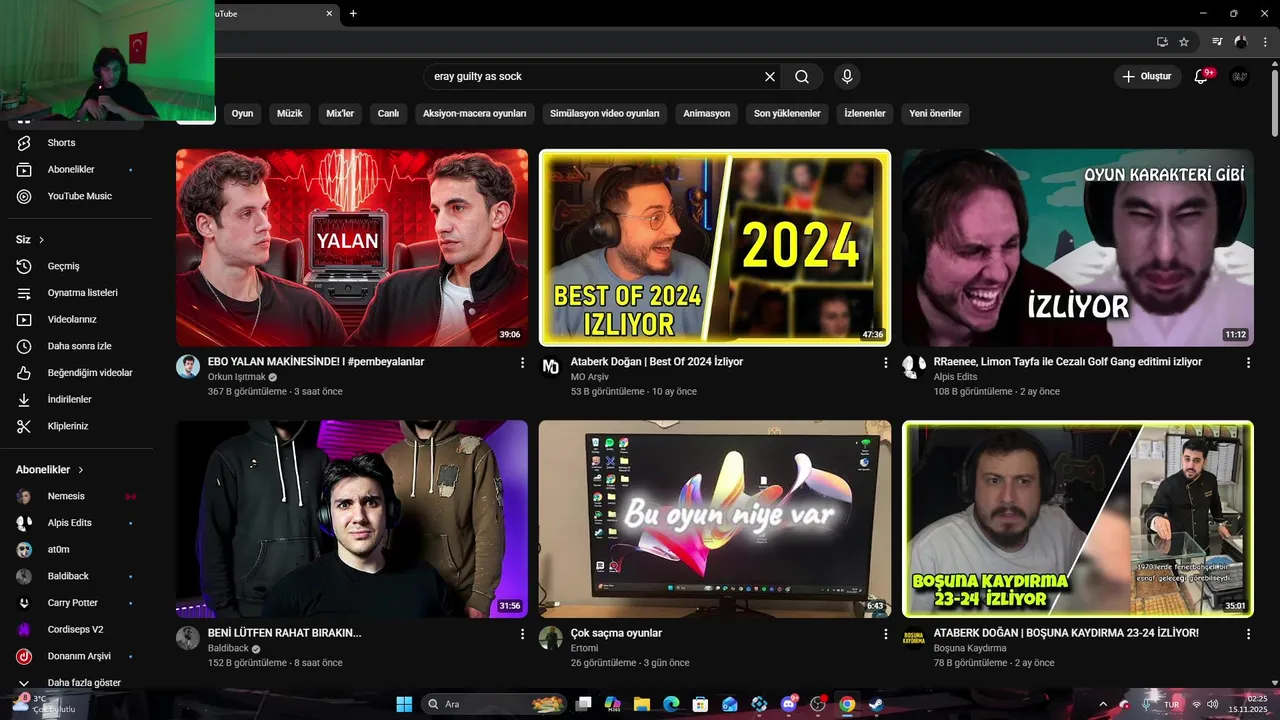1280x720 pixels.
Task: Open options for Ataberk Doğan Best Of 2024
Action: (885, 363)
